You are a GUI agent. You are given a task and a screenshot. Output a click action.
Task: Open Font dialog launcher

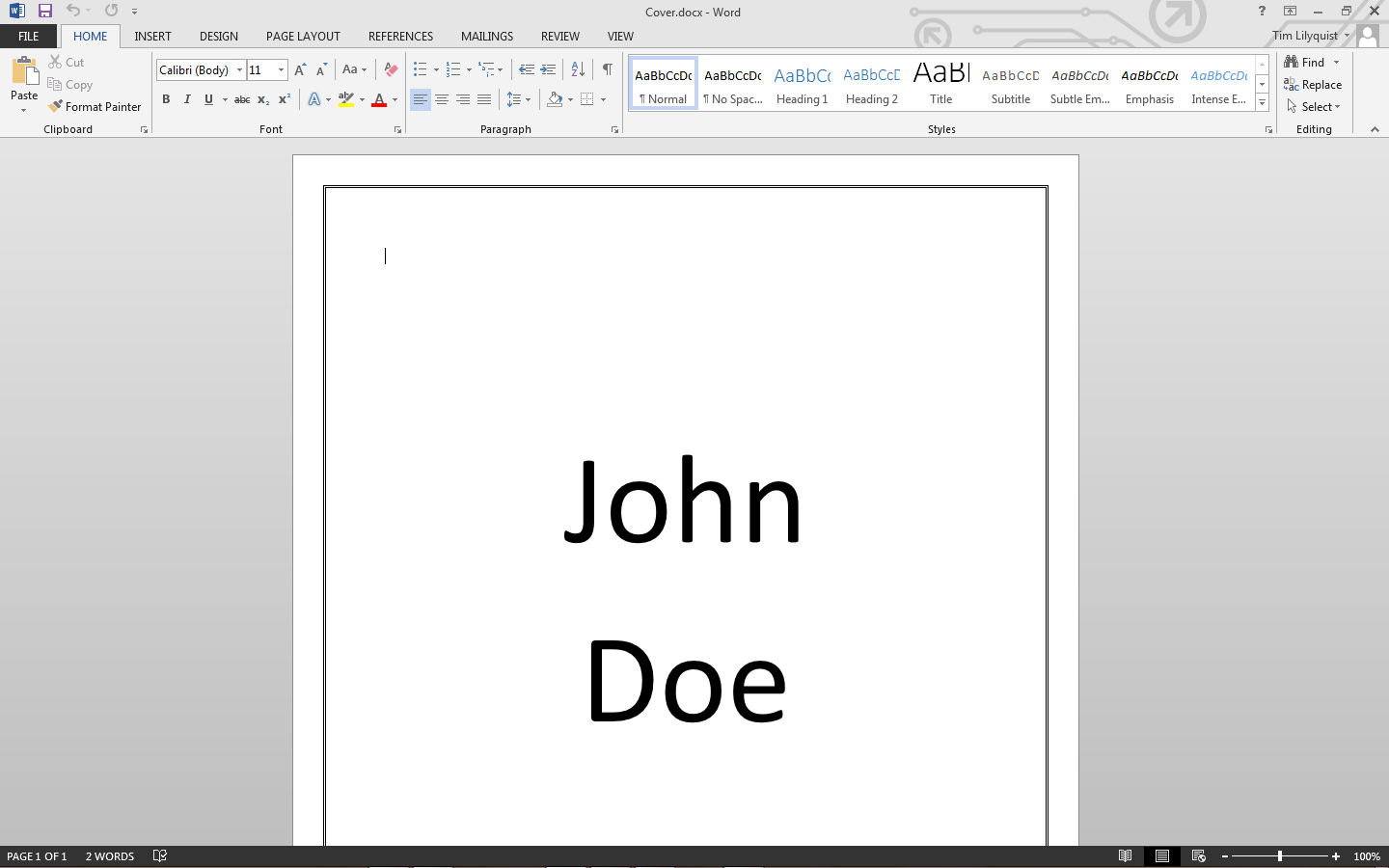tap(397, 129)
